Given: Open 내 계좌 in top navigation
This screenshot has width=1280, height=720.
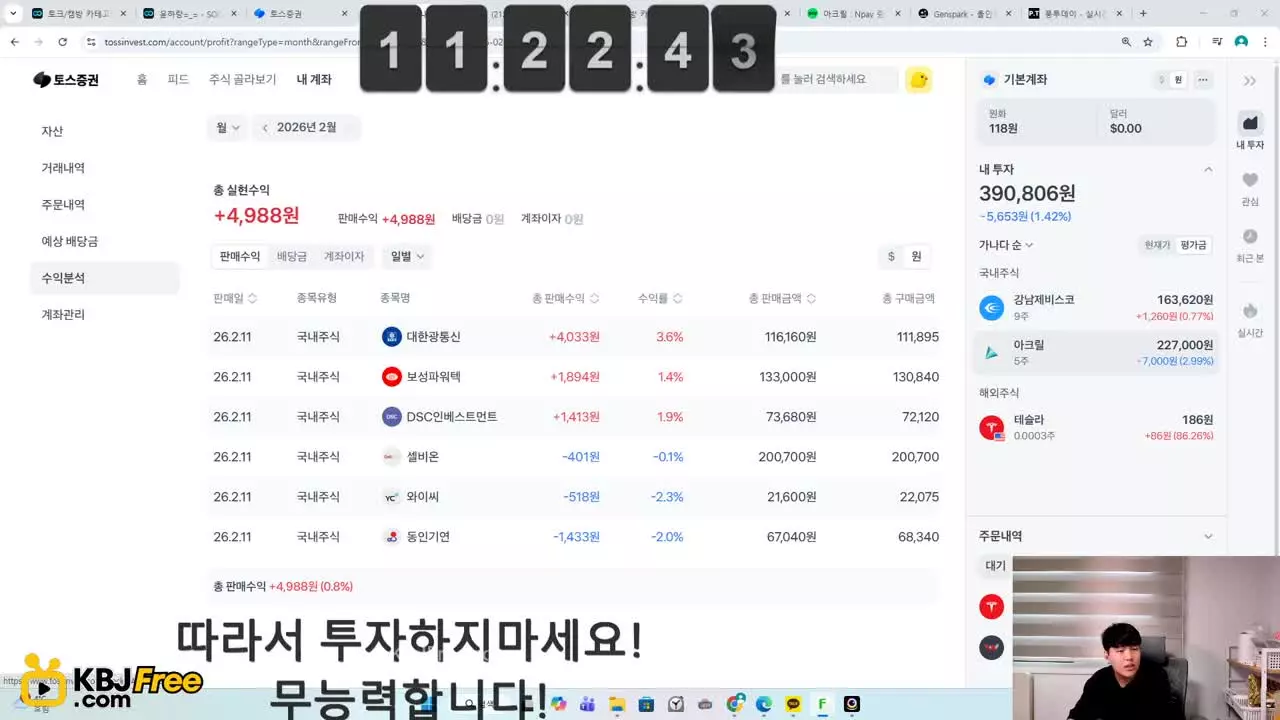Looking at the screenshot, I should pos(314,80).
